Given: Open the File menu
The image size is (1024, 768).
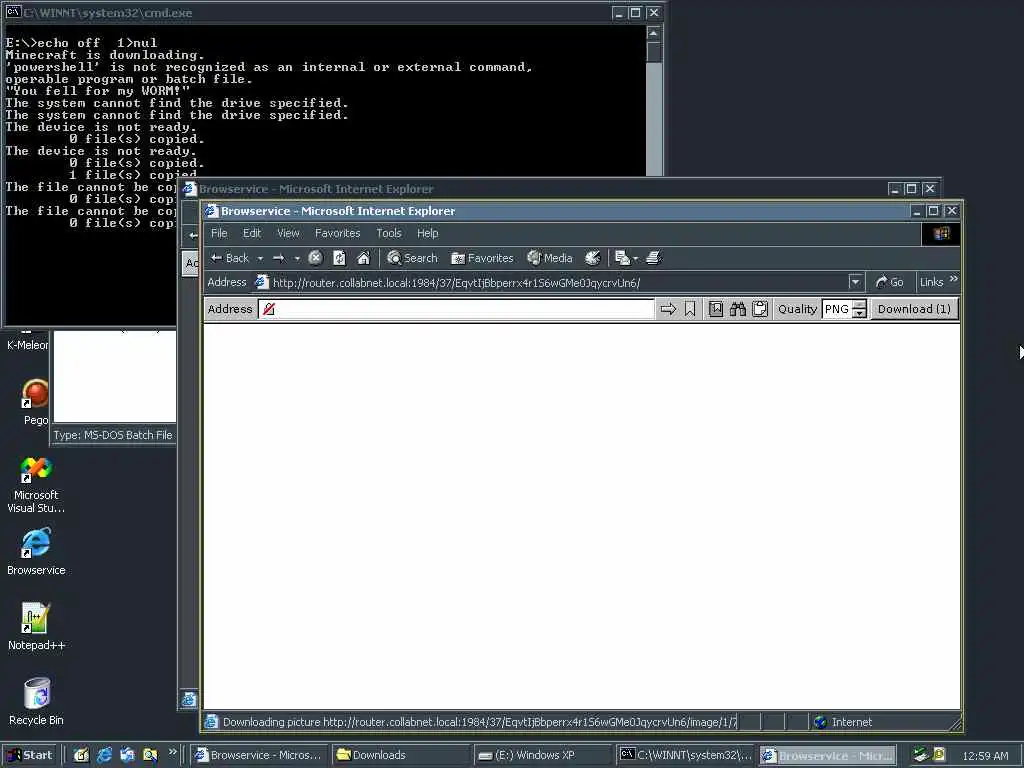Looking at the screenshot, I should (x=219, y=233).
